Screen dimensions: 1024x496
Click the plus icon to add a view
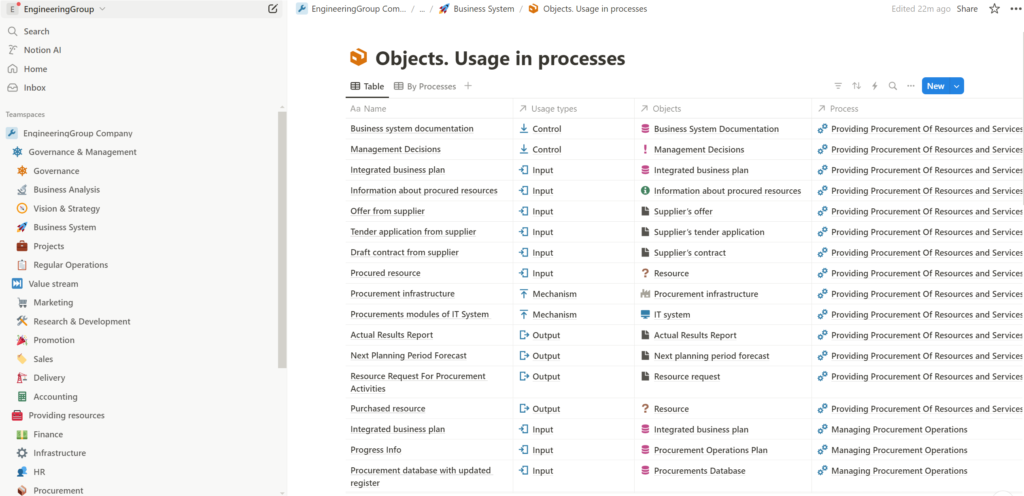468,86
